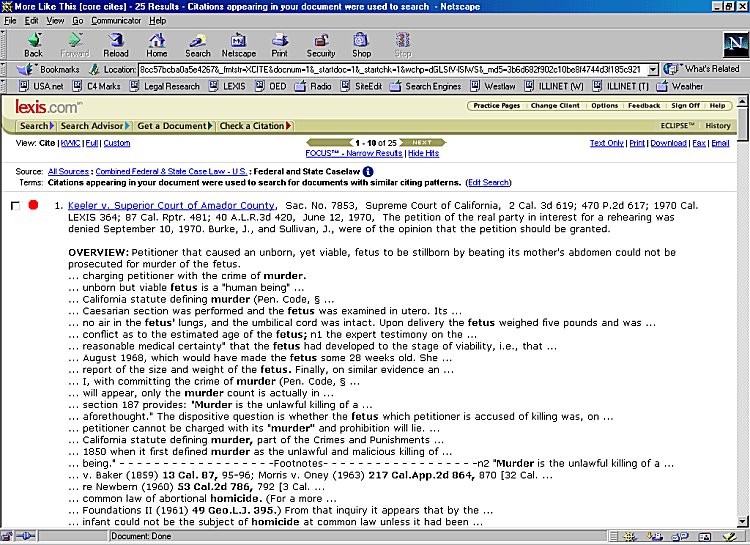Click FOCUS - Narrow Results link
This screenshot has height=545, width=750.
[354, 153]
